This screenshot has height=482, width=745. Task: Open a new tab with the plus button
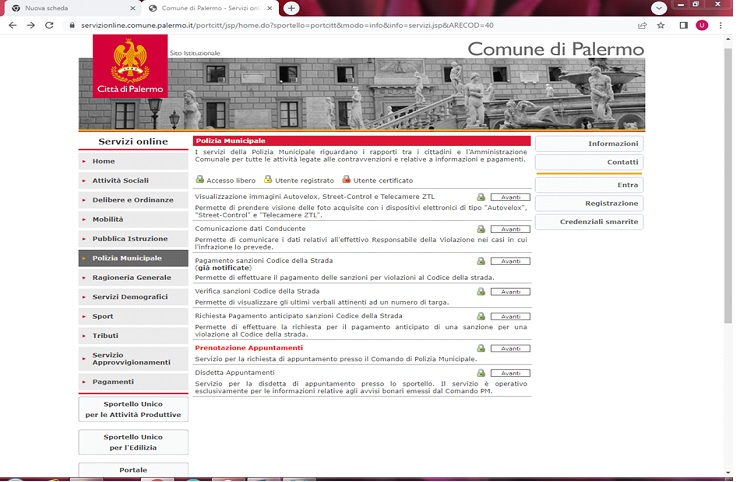click(291, 8)
